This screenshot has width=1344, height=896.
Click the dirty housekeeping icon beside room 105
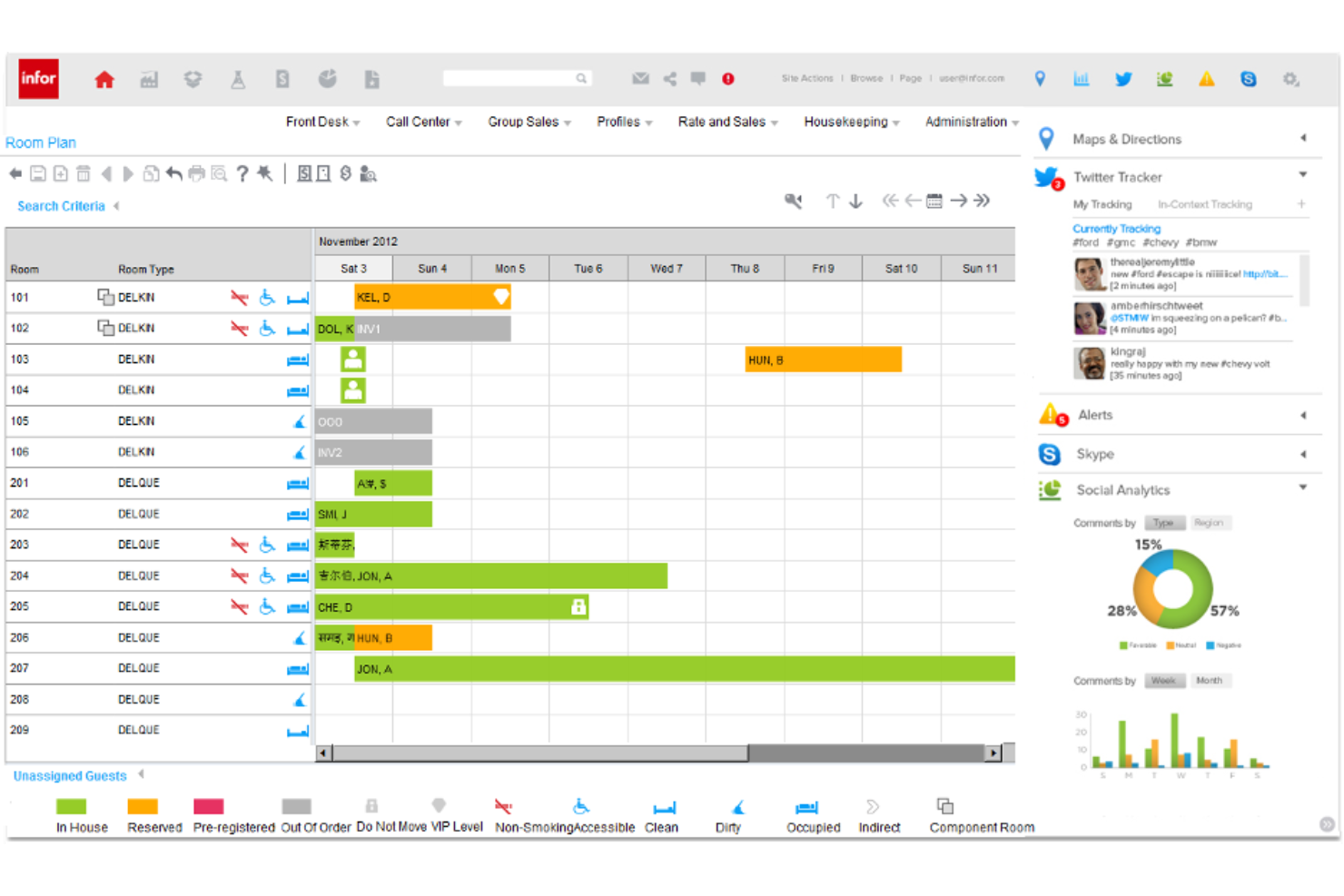[x=299, y=421]
